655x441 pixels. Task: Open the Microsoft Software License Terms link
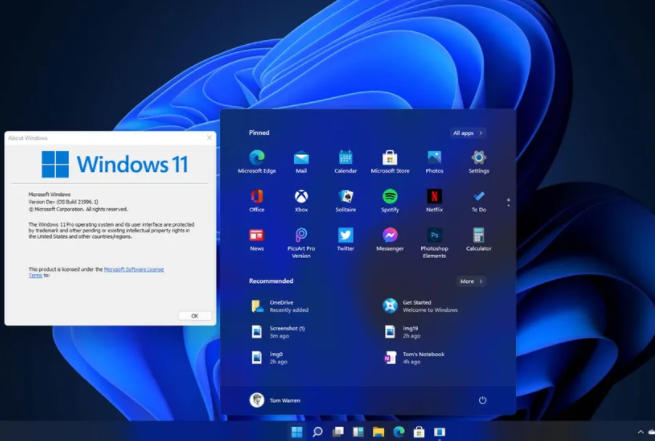[x=134, y=269]
